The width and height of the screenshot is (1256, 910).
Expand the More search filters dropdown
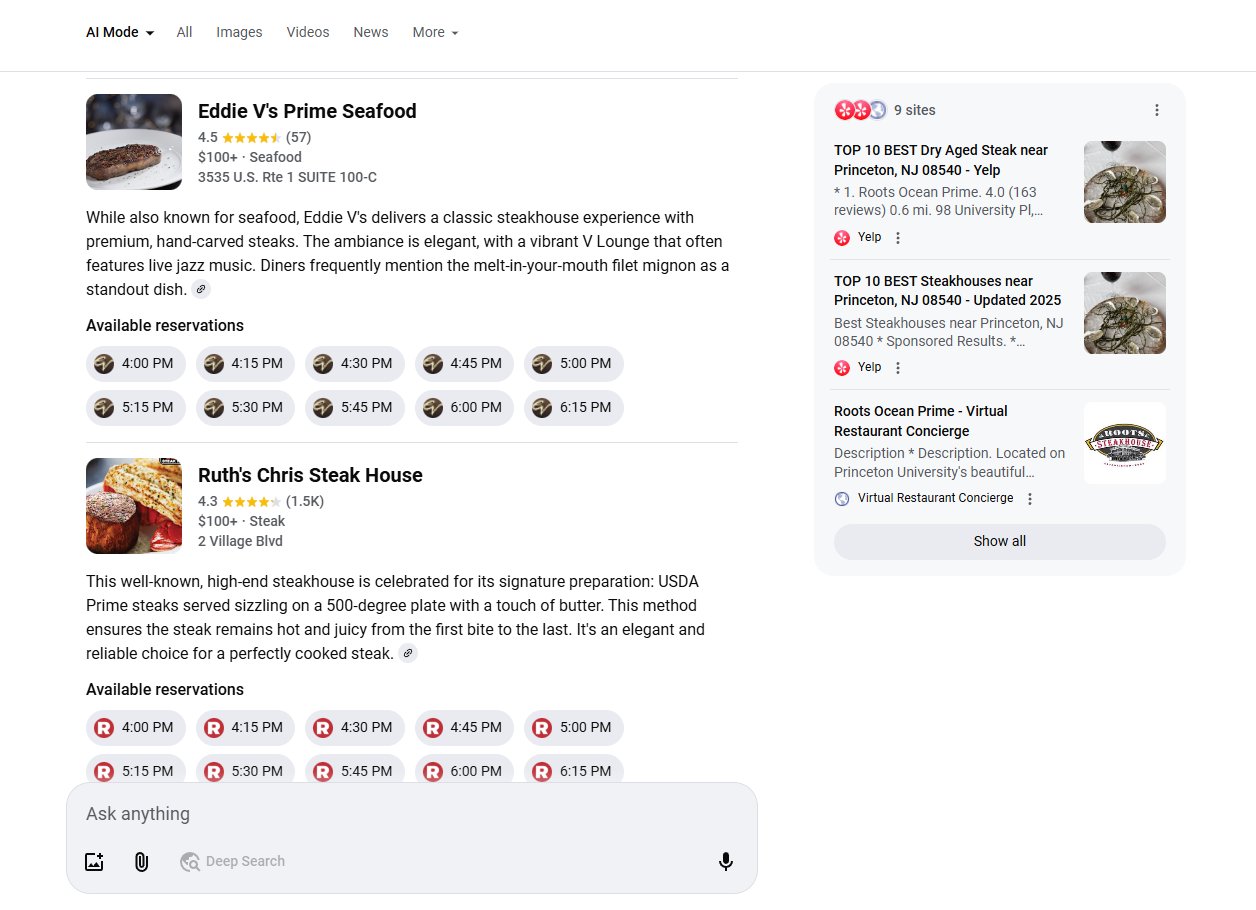435,32
